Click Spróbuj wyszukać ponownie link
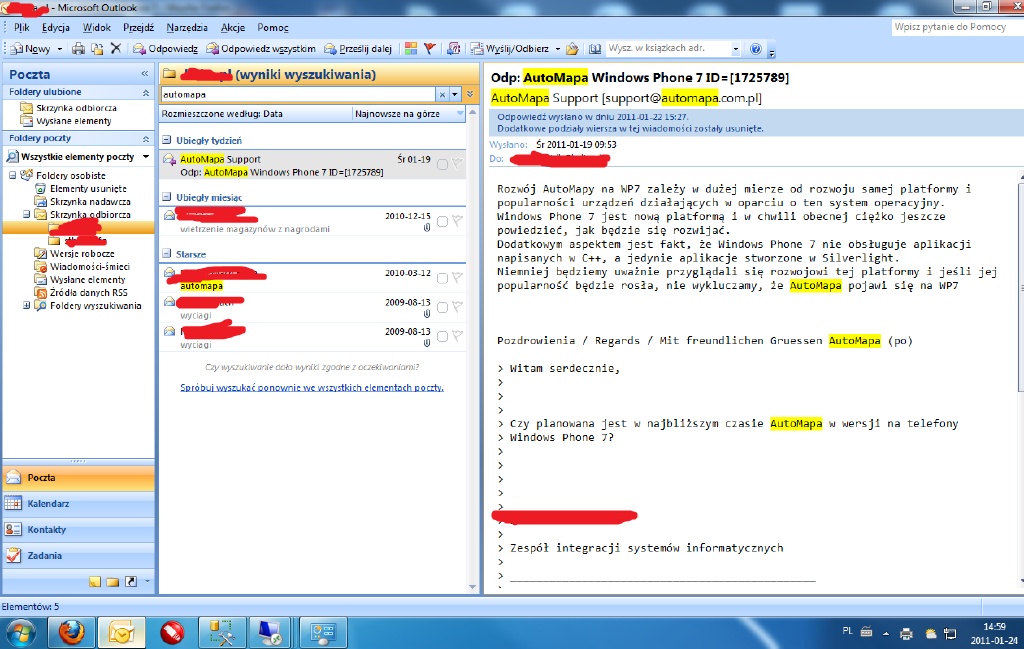 pyautogui.click(x=312, y=387)
